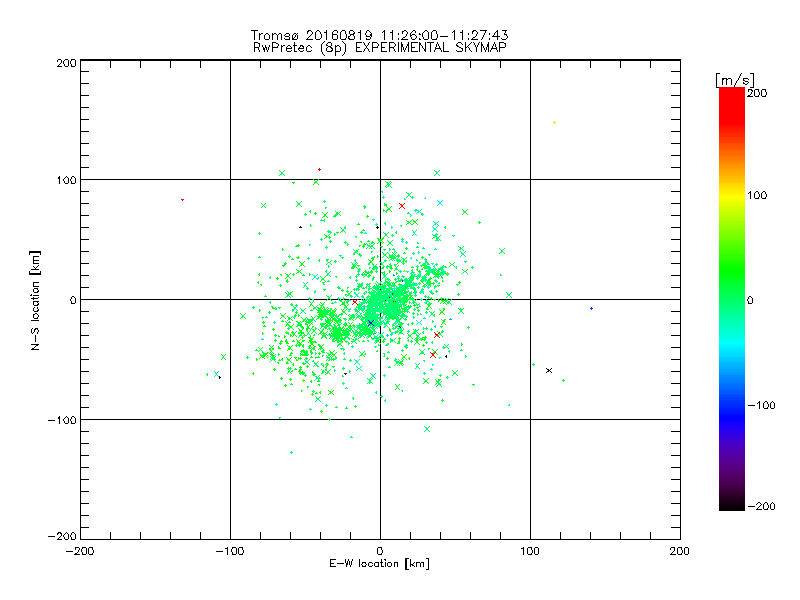Click the black bottom end of the colorbar
The image size is (800, 600).
point(732,504)
